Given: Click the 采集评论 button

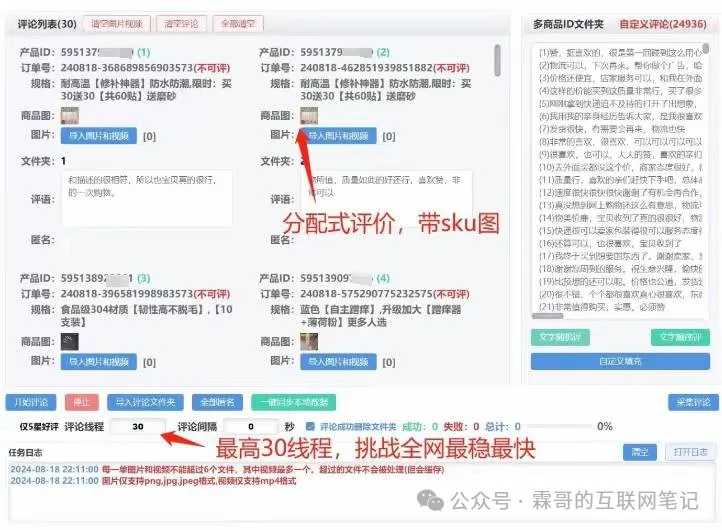Looking at the screenshot, I should coord(693,402).
